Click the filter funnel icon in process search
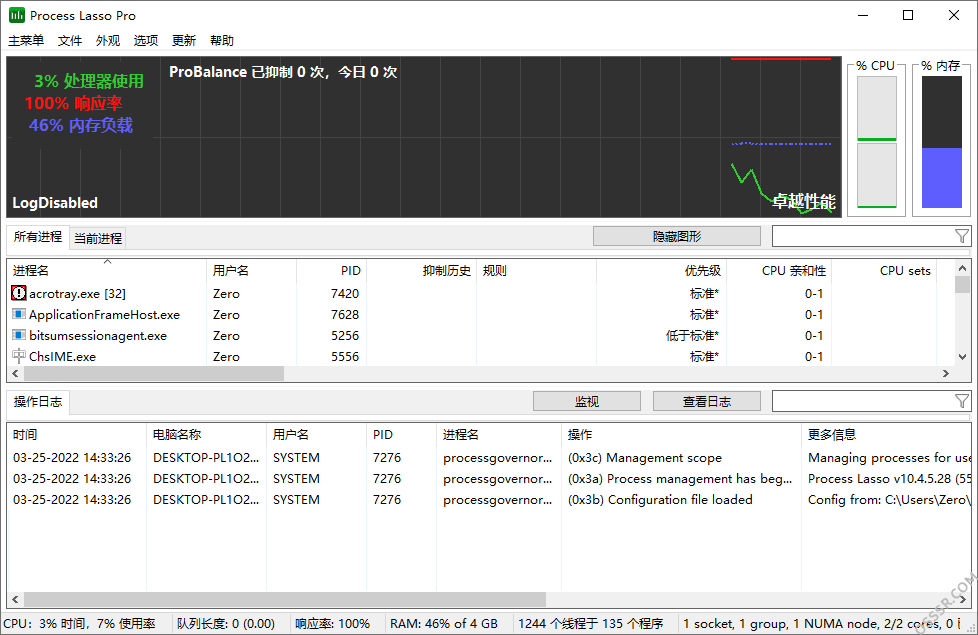This screenshot has height=635, width=978. coord(962,236)
